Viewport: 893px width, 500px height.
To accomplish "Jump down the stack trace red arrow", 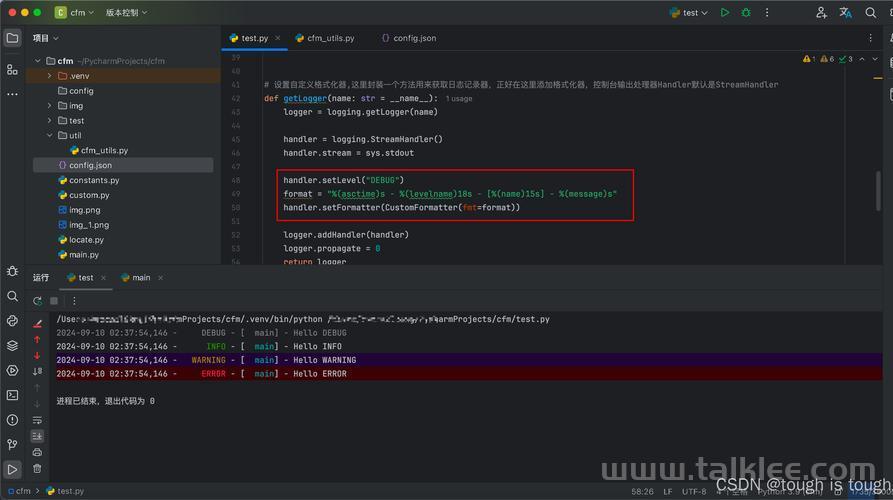I will point(37,355).
